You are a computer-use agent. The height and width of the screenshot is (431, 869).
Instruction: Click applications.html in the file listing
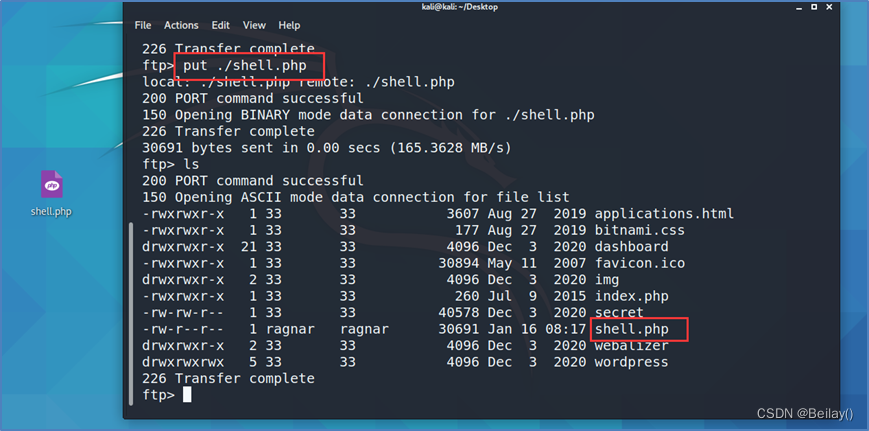coord(664,213)
